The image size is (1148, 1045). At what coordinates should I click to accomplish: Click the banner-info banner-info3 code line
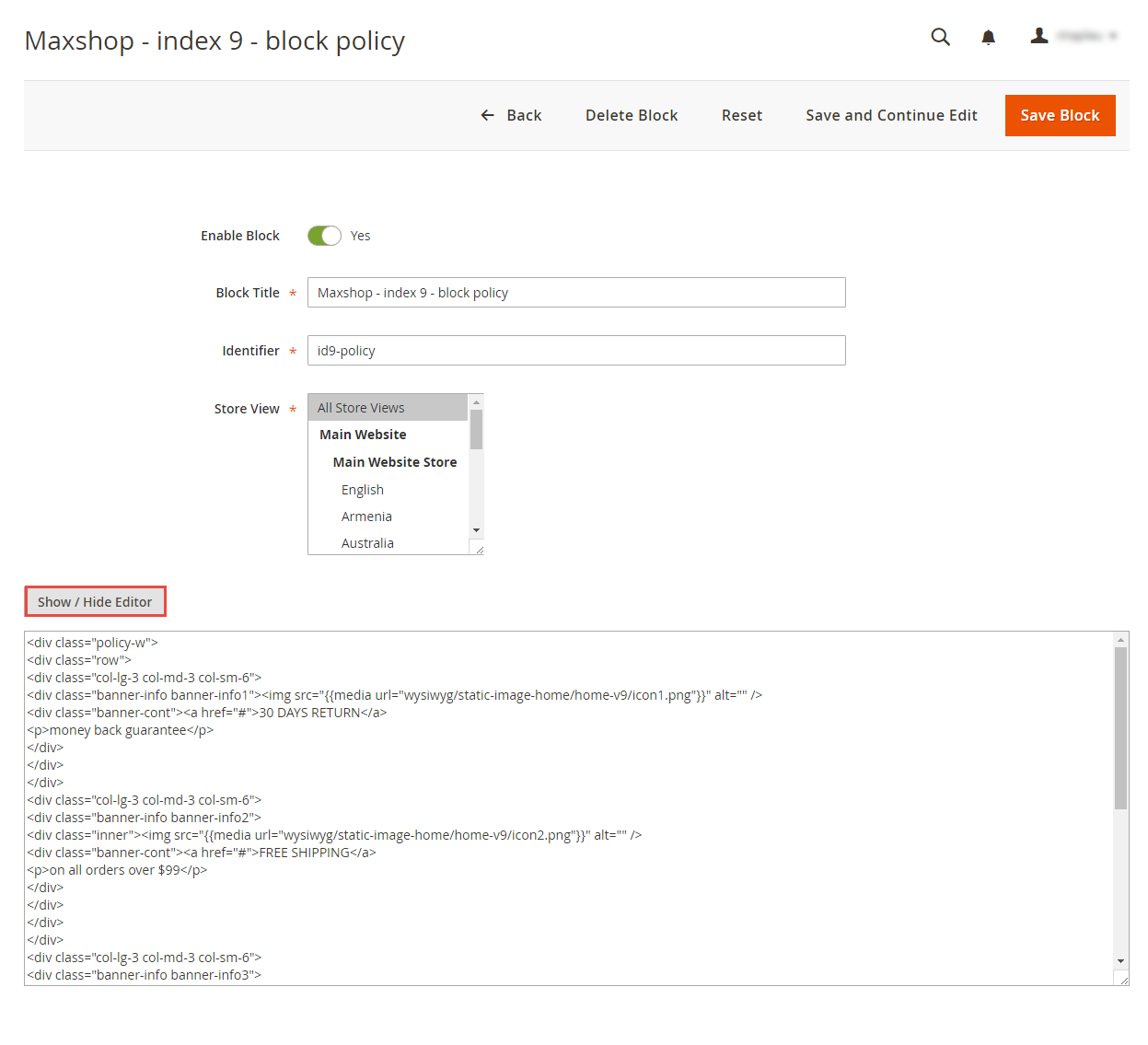point(145,975)
